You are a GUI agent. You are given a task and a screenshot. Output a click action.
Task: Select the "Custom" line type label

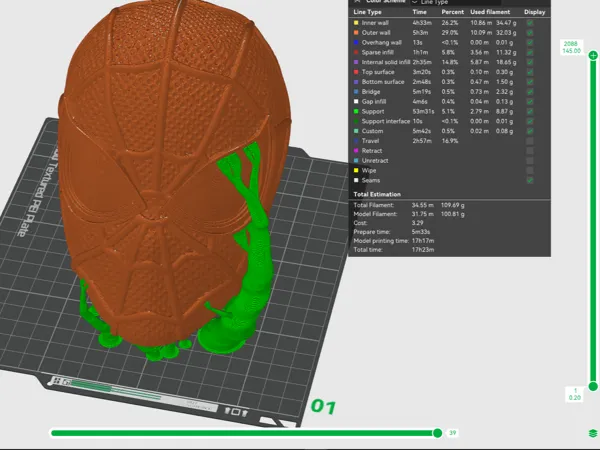coord(372,131)
